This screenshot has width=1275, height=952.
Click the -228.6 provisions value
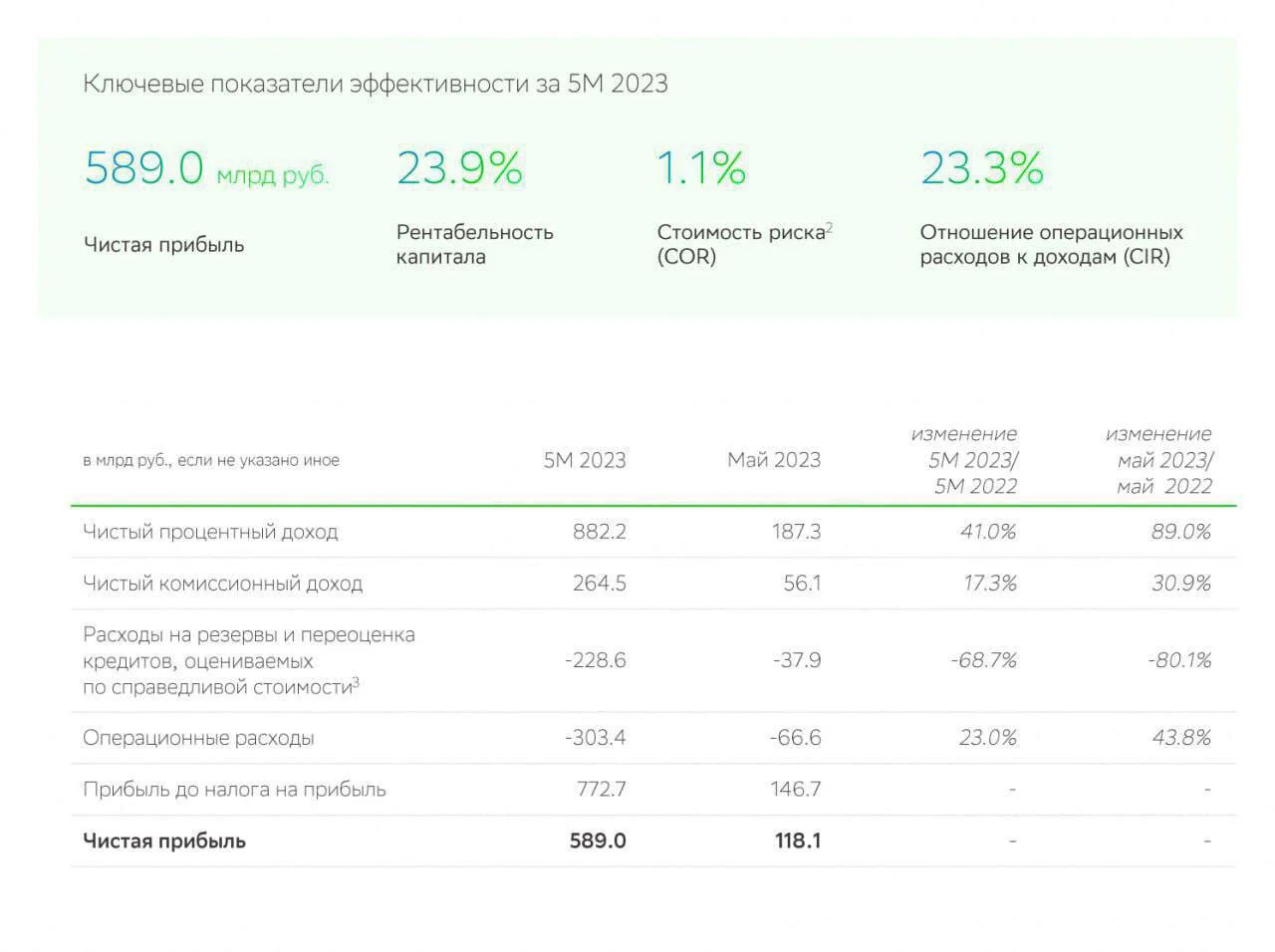595,660
